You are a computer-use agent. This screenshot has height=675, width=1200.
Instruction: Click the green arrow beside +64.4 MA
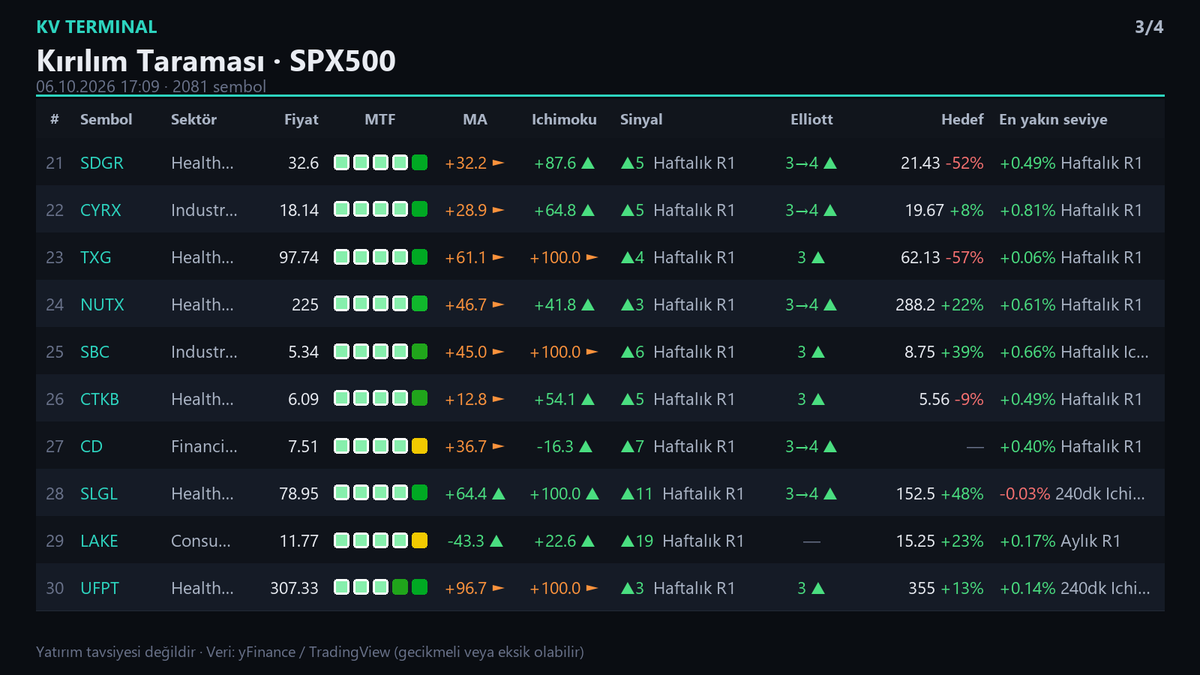pyautogui.click(x=498, y=494)
